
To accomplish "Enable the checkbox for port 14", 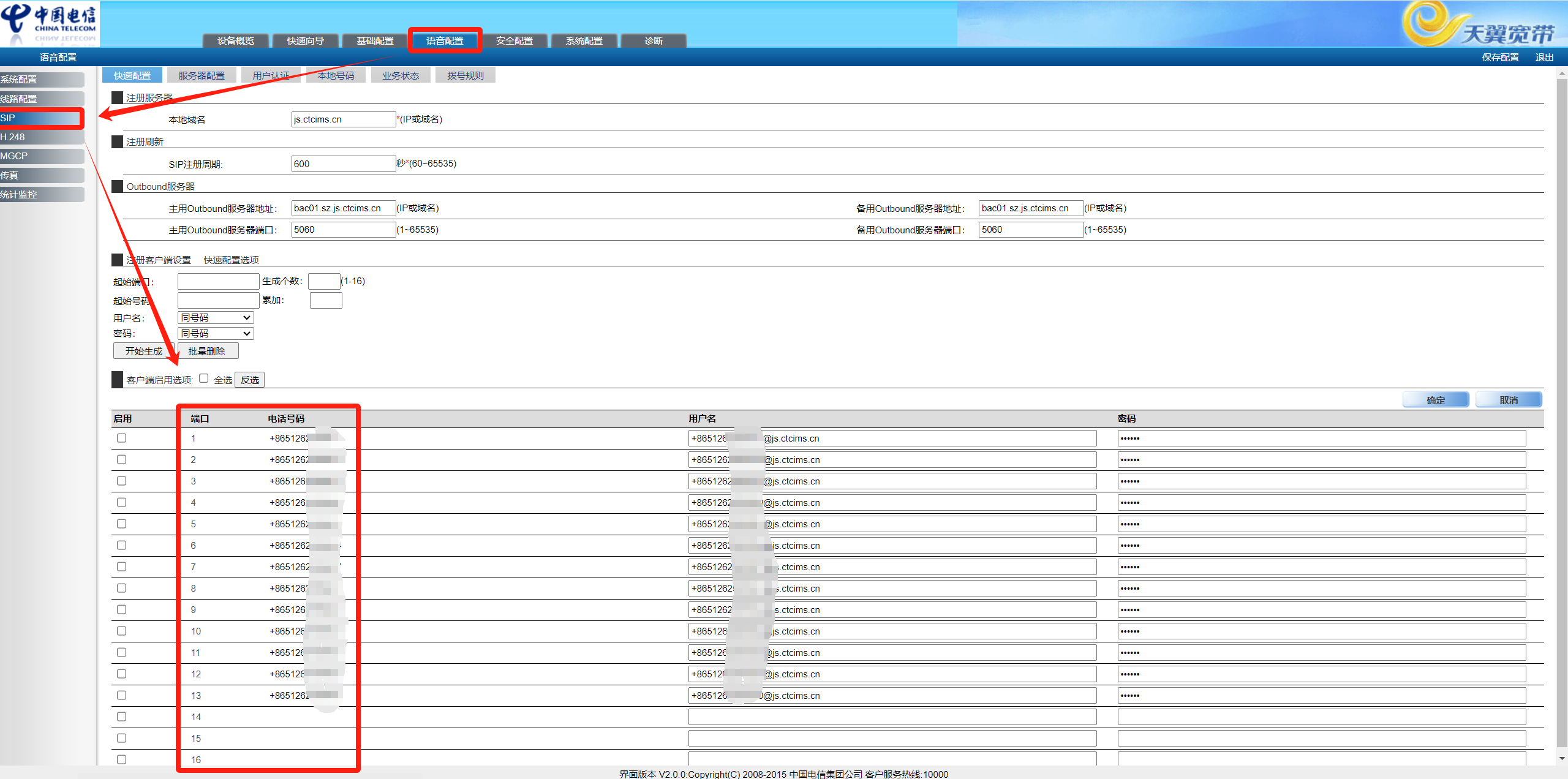I will coord(121,717).
